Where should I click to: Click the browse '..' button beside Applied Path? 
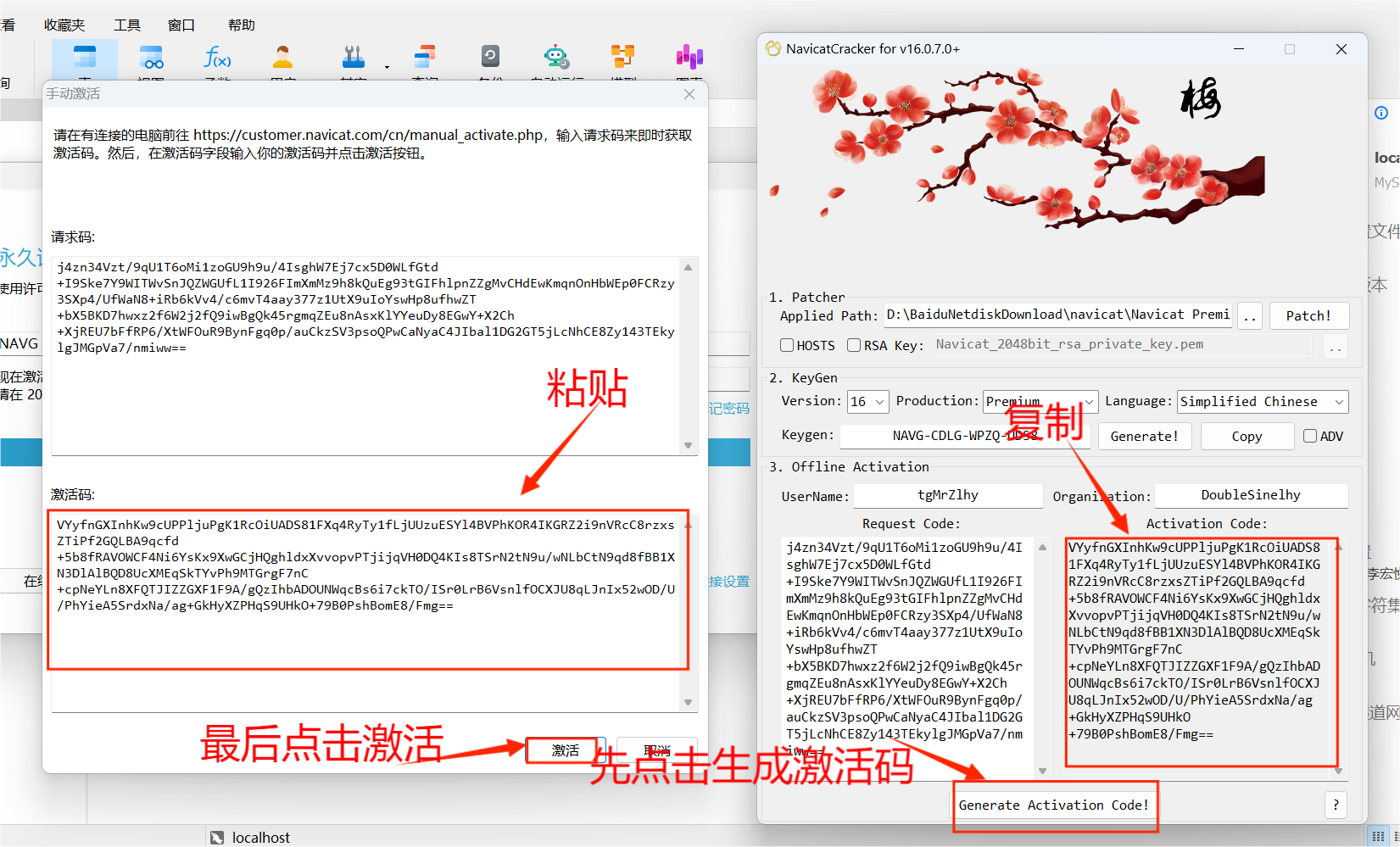pyautogui.click(x=1250, y=315)
